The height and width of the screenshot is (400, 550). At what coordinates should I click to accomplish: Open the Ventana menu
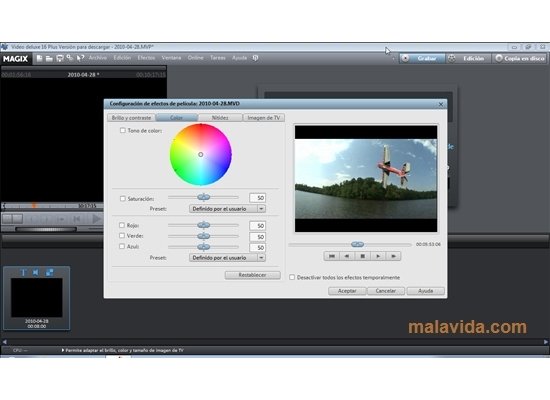(x=171, y=58)
